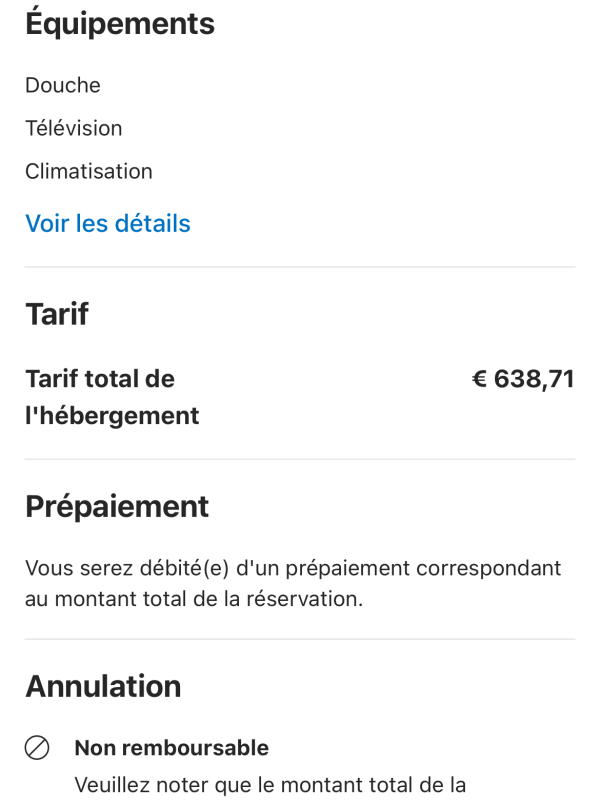Click the divider line above Prépaiement heading

coord(300,459)
